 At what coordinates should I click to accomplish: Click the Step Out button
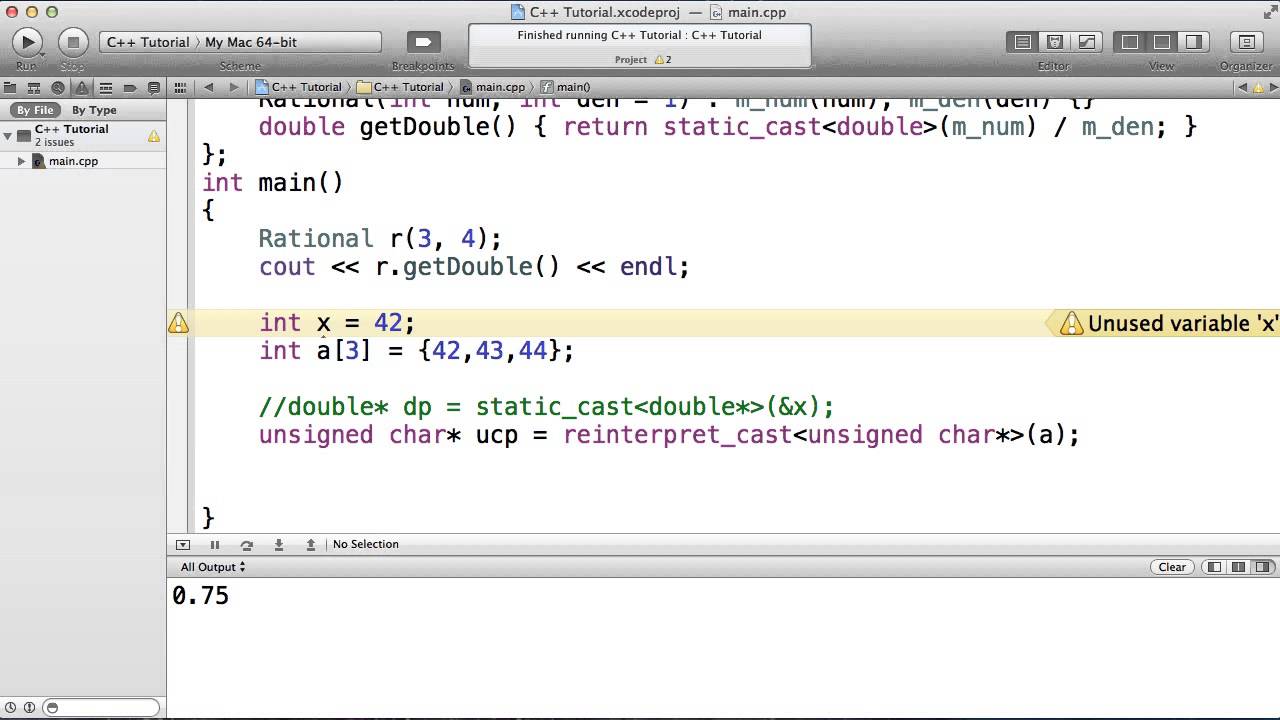pos(310,545)
